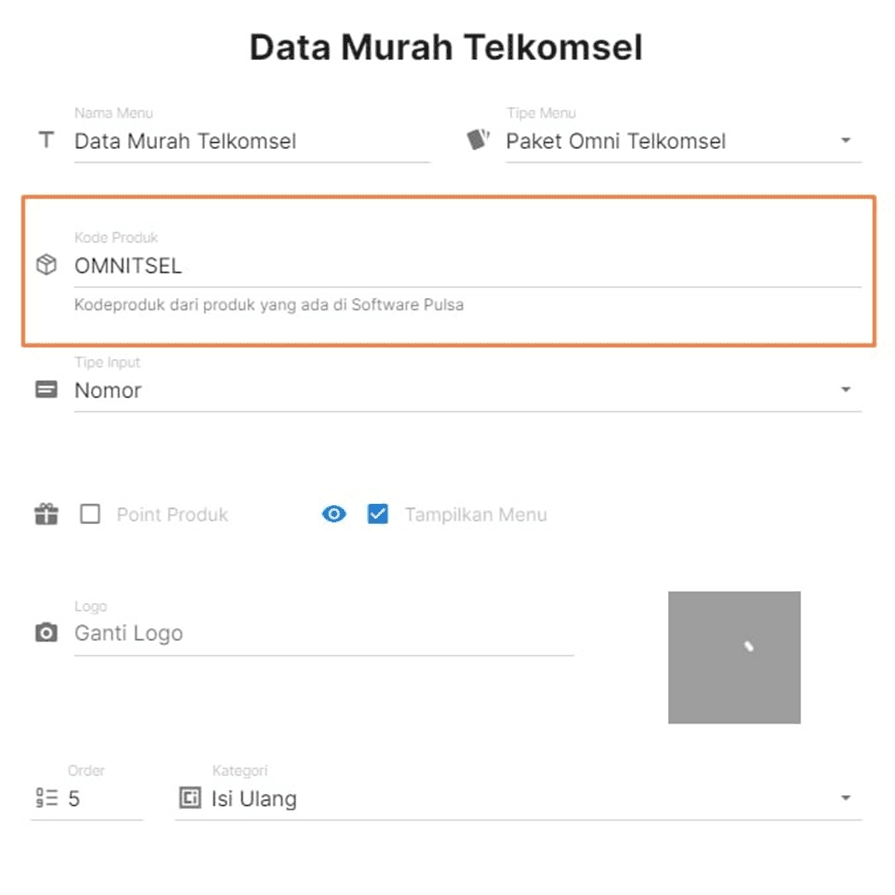Click the camera icon beside Ganti Logo

click(x=46, y=633)
